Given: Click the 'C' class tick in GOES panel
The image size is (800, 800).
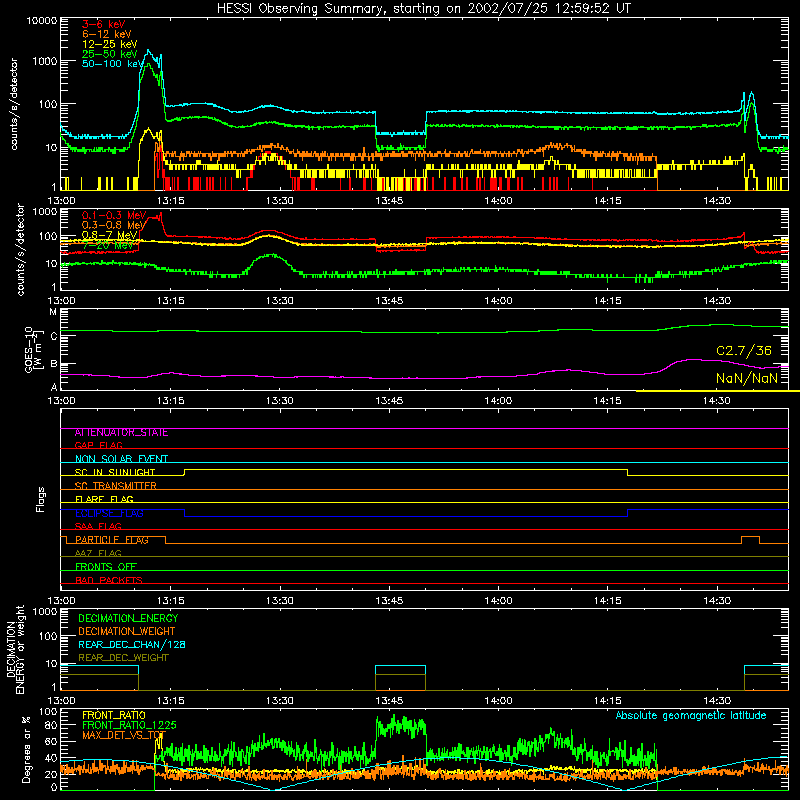Looking at the screenshot, I should 54,336.
